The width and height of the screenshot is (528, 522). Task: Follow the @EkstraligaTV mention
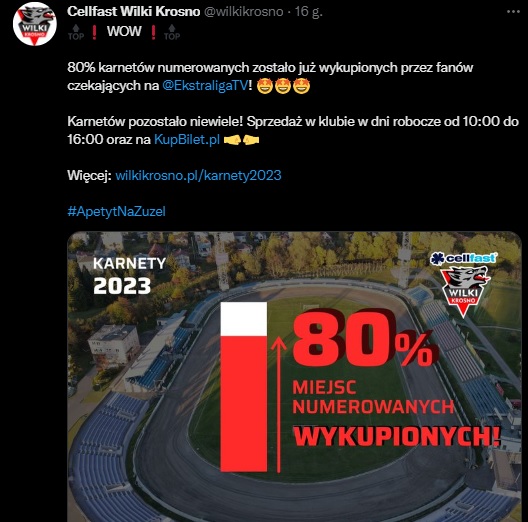(x=205, y=86)
